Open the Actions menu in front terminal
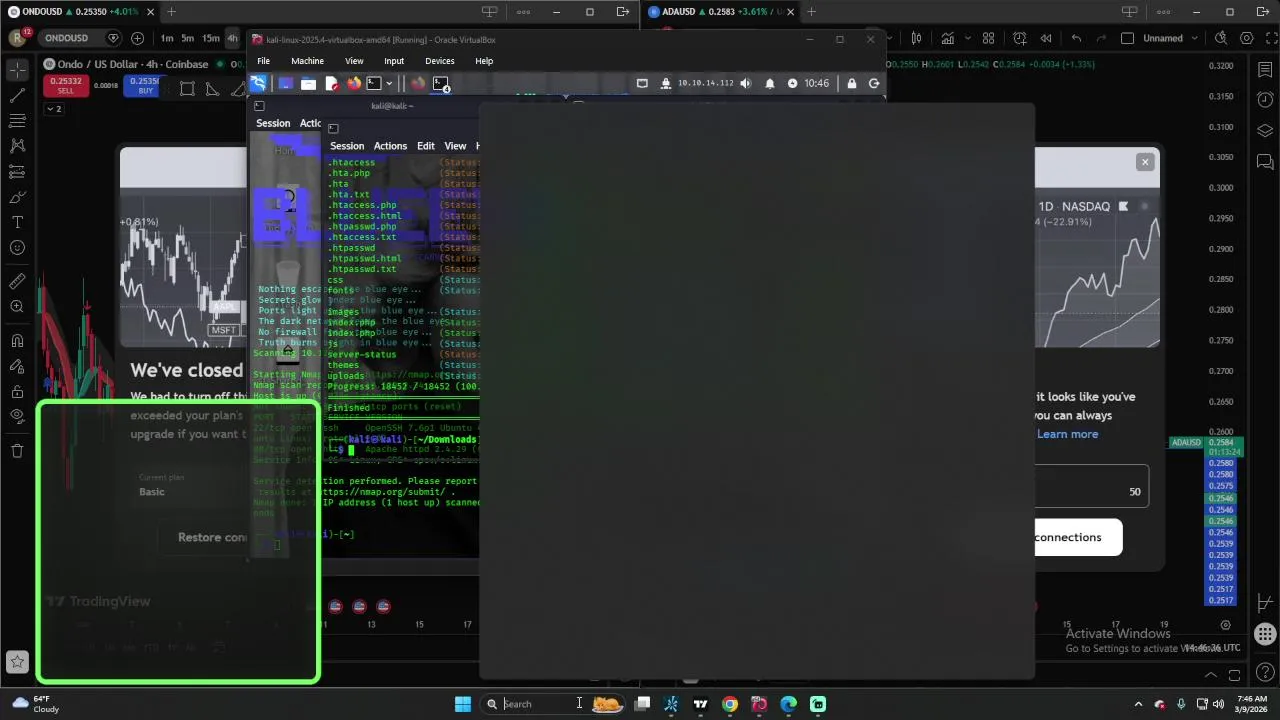The height and width of the screenshot is (720, 1280). (x=390, y=146)
